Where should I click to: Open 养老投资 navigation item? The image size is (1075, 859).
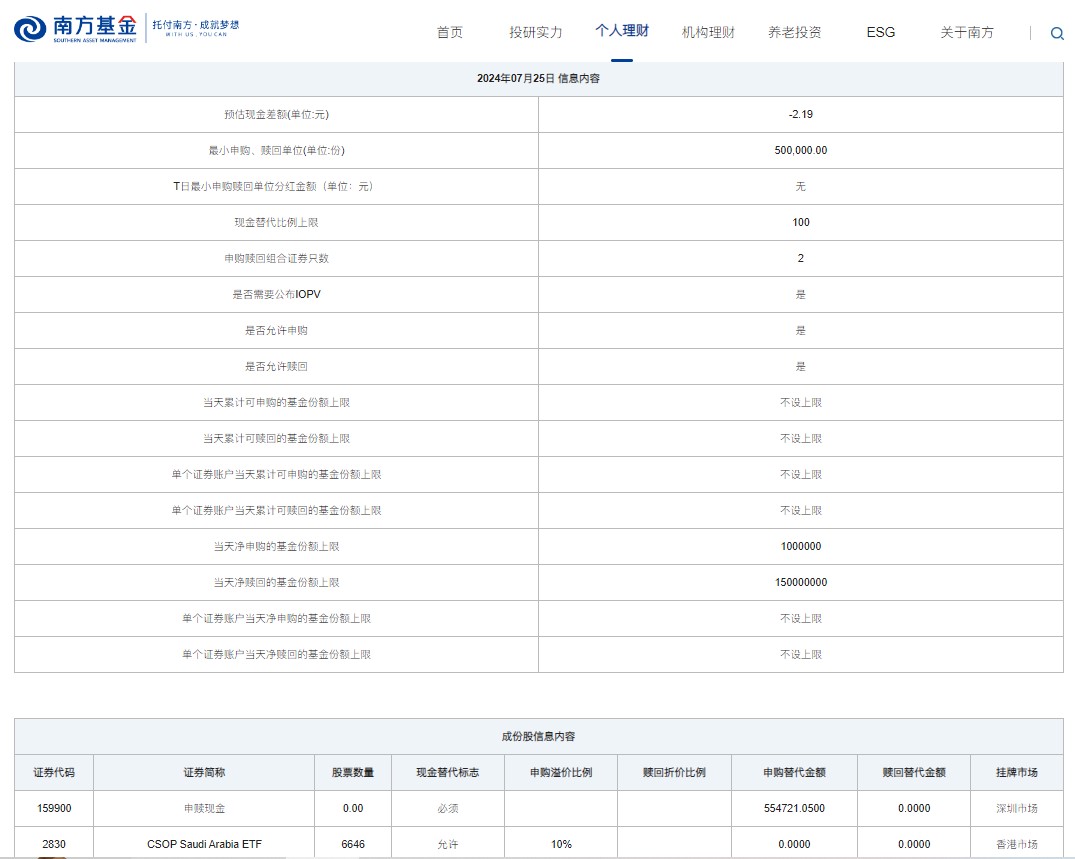pyautogui.click(x=794, y=32)
